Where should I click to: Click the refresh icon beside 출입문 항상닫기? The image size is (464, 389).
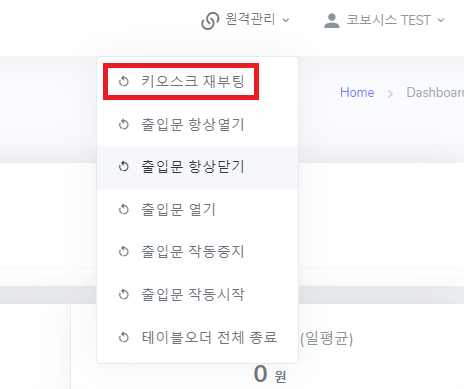(124, 166)
